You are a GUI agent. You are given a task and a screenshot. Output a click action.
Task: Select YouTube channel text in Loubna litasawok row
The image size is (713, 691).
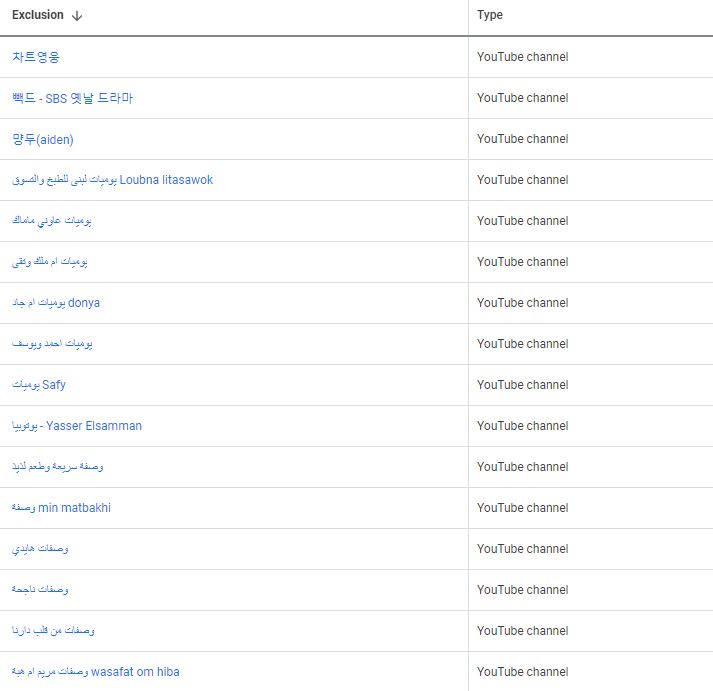(522, 180)
